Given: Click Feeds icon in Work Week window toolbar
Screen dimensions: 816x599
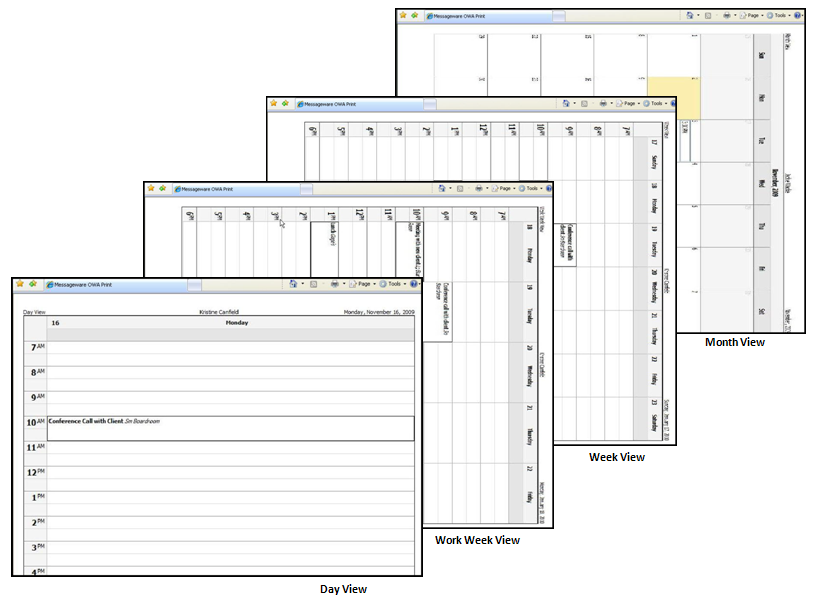Looking at the screenshot, I should point(460,188).
